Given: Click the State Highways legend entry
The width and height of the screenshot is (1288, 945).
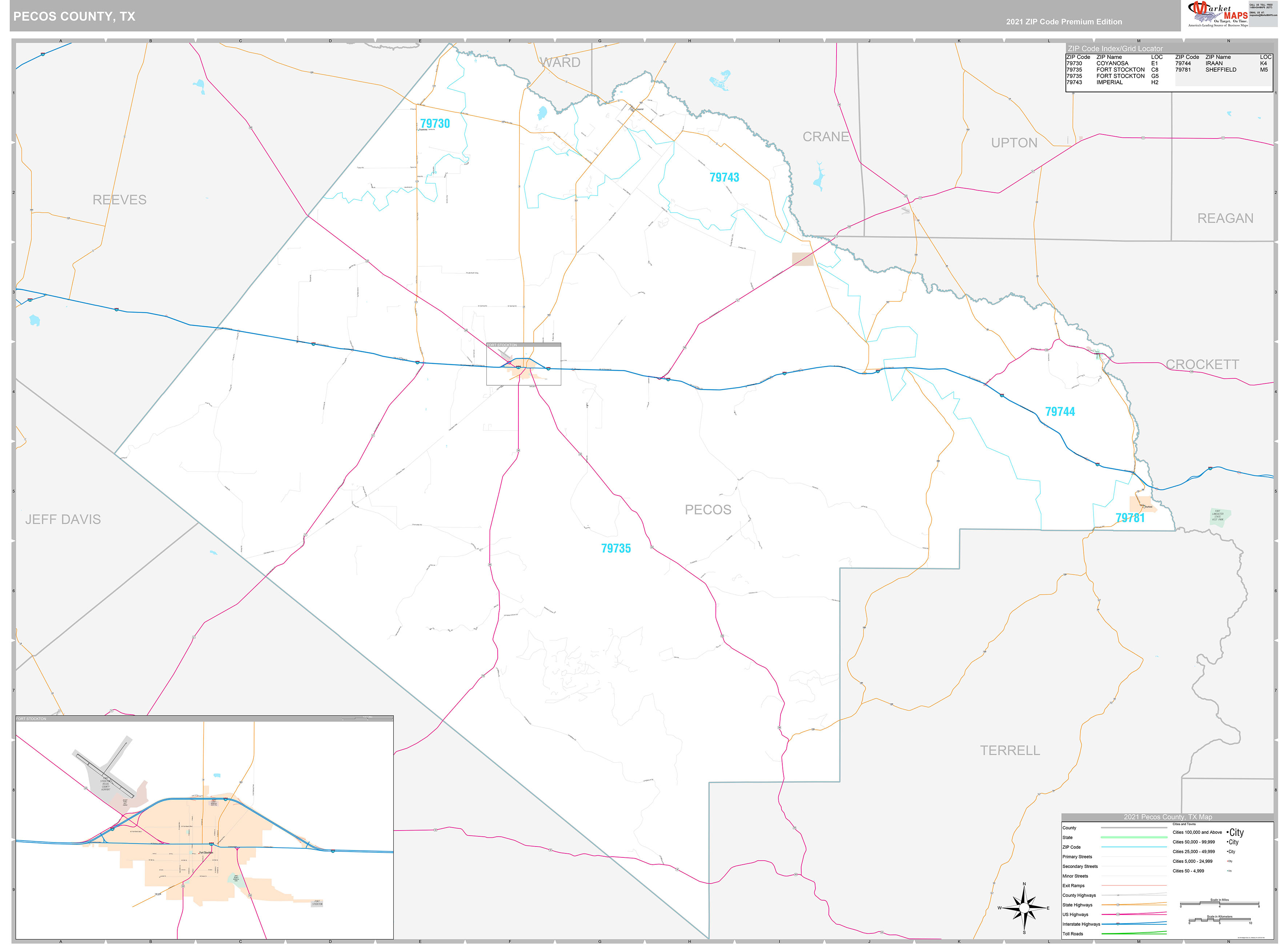Looking at the screenshot, I should pyautogui.click(x=1078, y=905).
